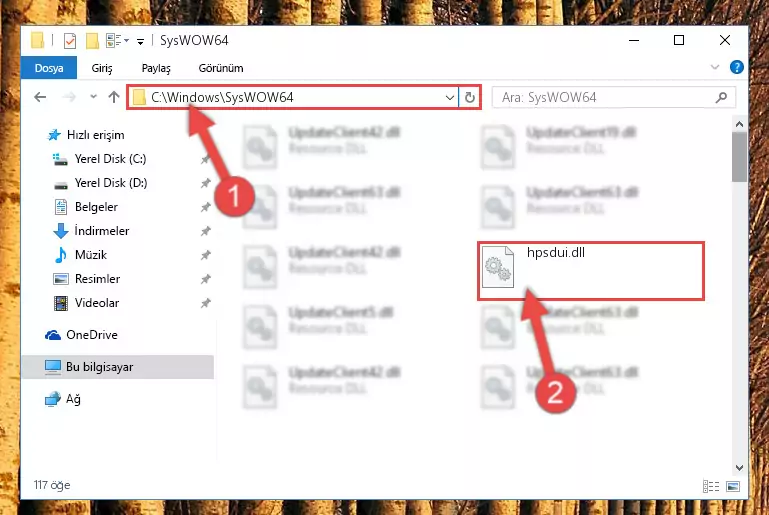
Task: Open the view options icon dropdown in title bar
Action: coord(117,41)
